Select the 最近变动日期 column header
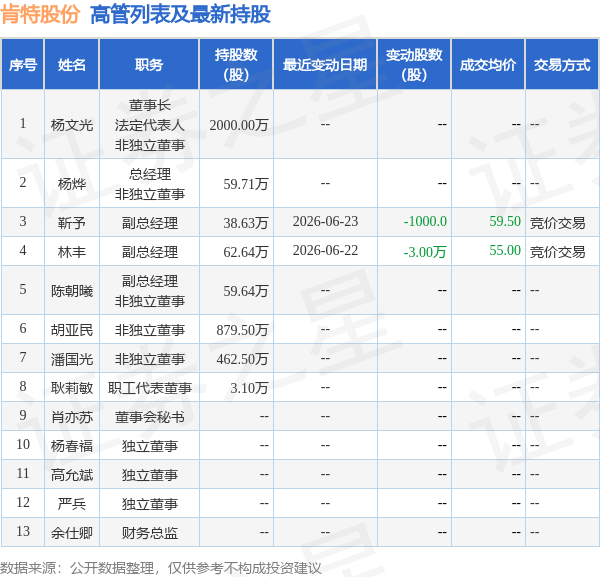The width and height of the screenshot is (600, 577). tap(325, 64)
